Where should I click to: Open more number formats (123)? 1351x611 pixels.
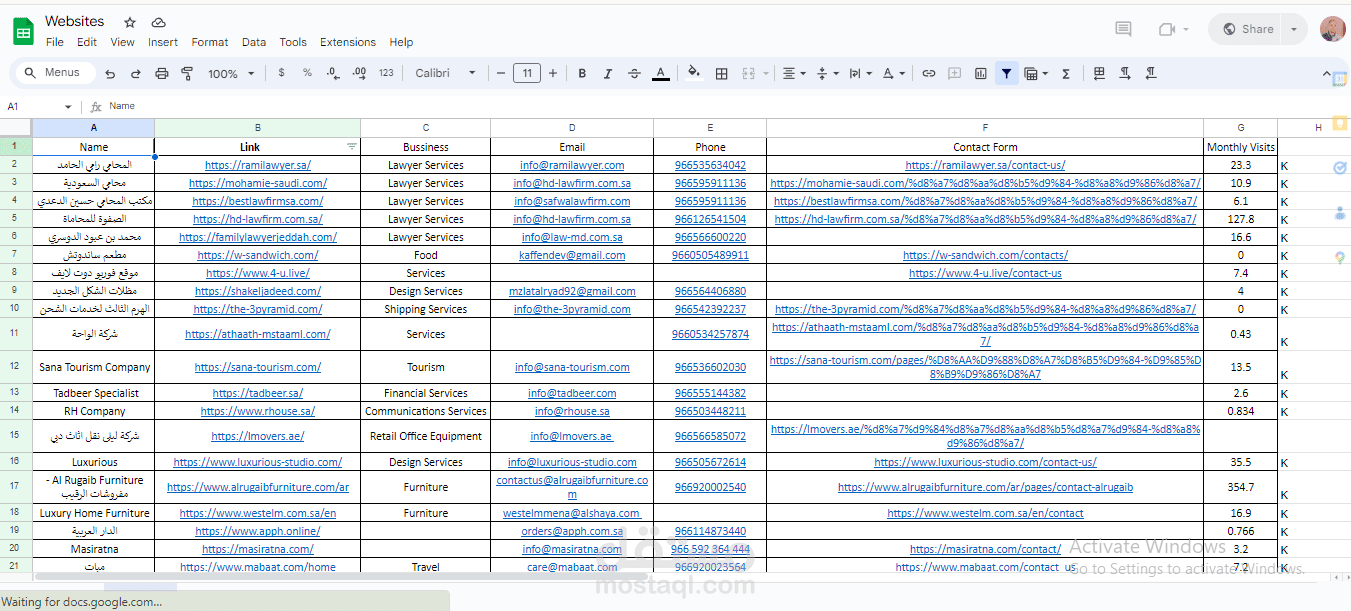pos(386,73)
